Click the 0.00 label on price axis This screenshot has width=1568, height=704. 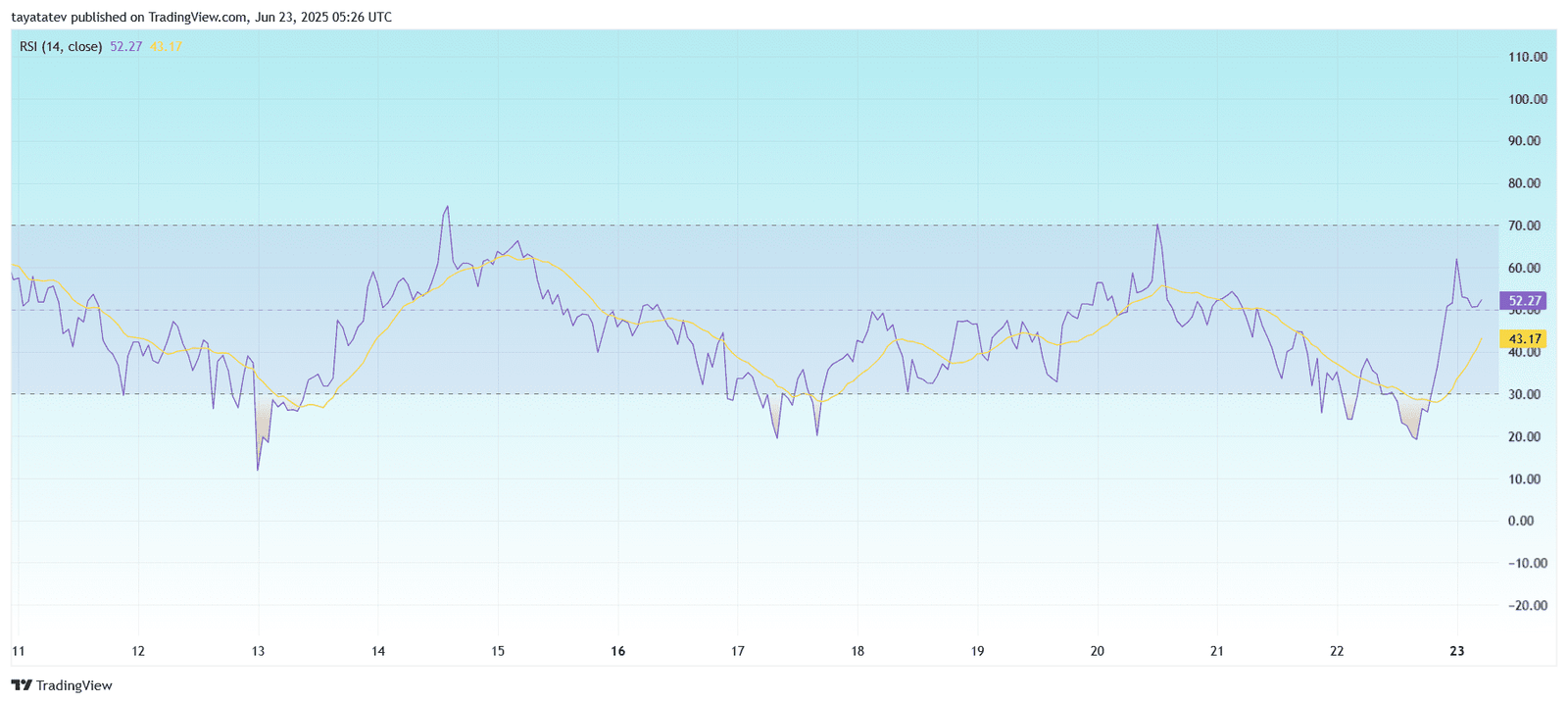[1521, 521]
